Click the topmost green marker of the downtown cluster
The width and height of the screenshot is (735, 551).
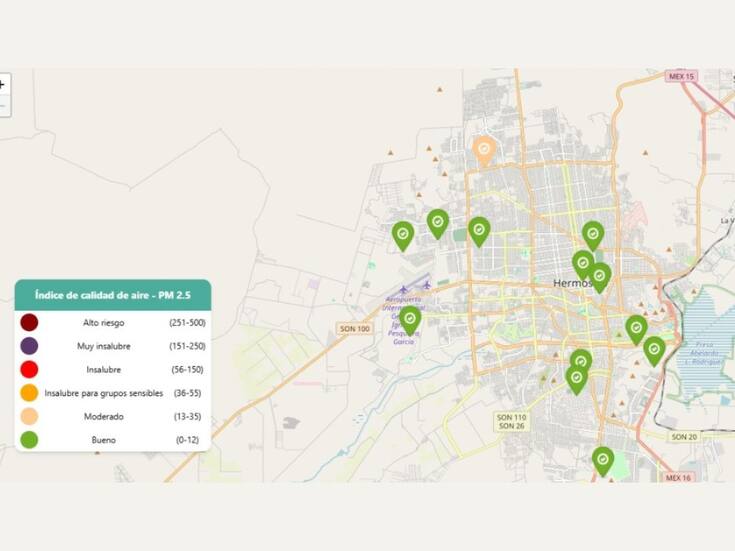593,235
